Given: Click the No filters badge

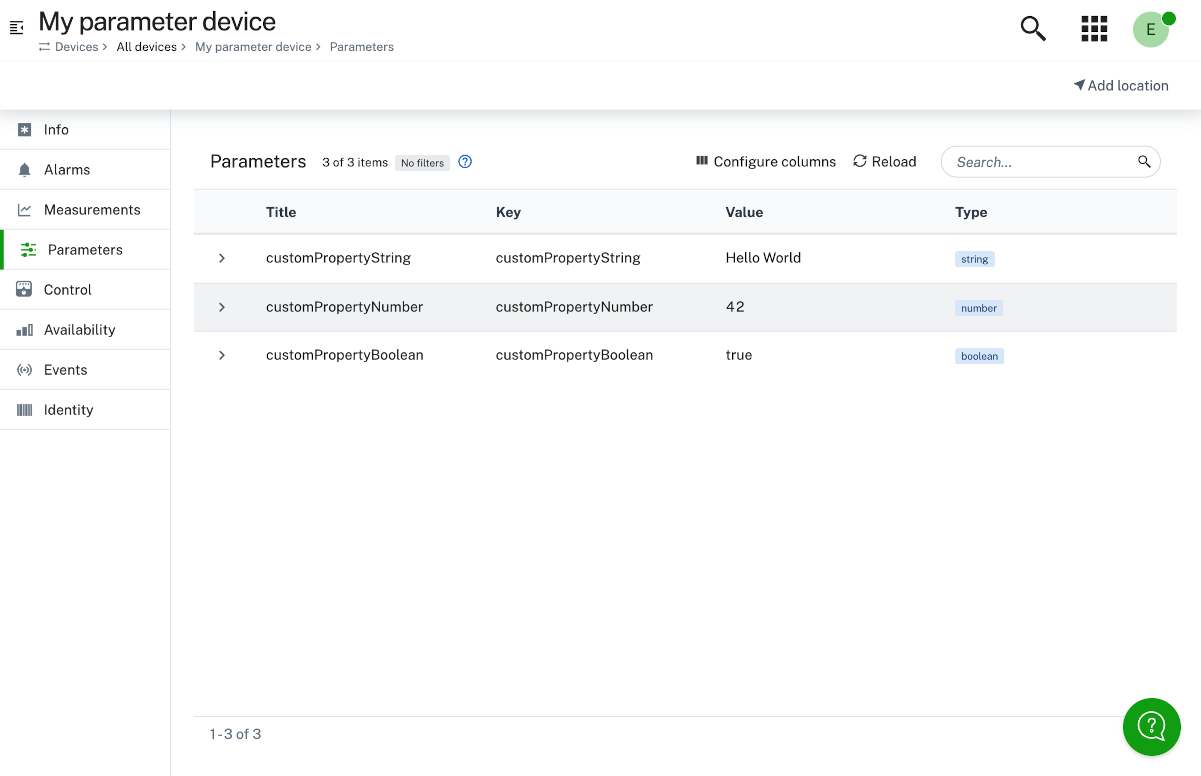Looking at the screenshot, I should click(422, 163).
